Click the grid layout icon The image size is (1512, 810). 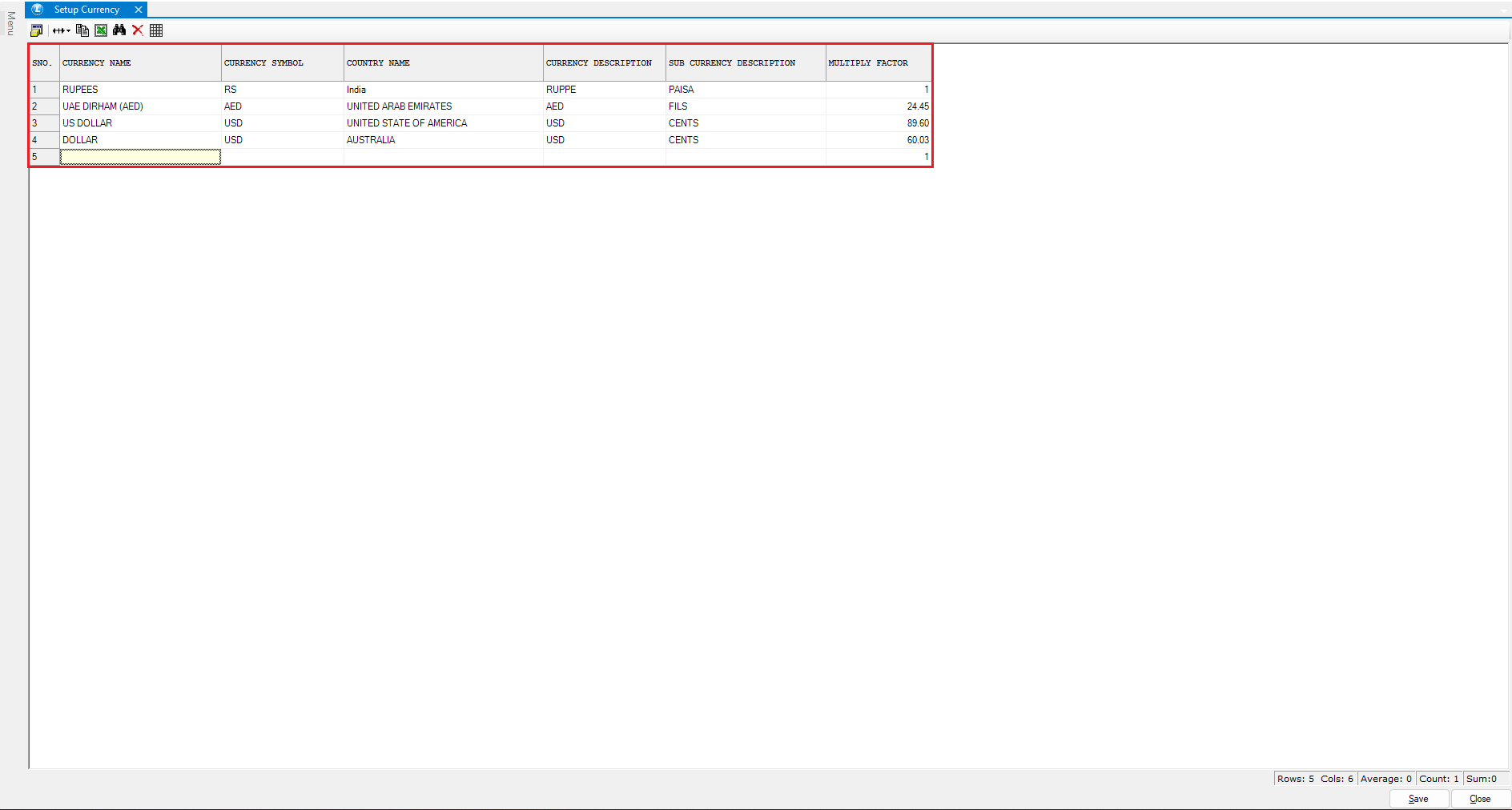[156, 30]
